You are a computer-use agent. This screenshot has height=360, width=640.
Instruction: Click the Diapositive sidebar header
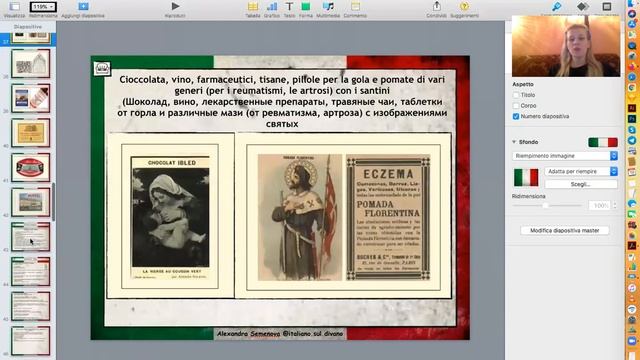click(28, 27)
